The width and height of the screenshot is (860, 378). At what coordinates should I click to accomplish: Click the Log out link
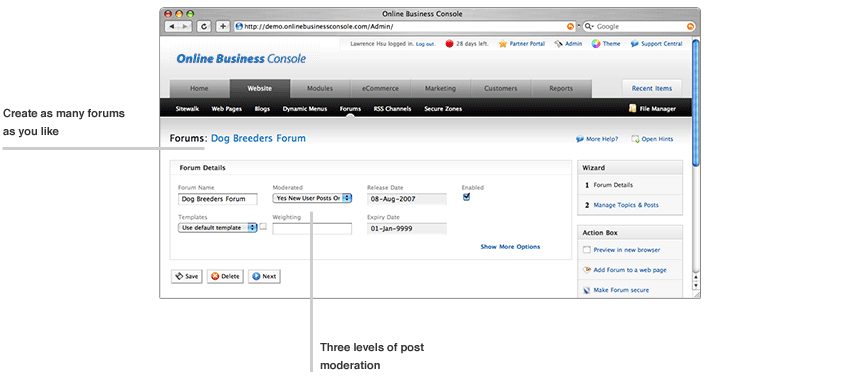click(426, 44)
